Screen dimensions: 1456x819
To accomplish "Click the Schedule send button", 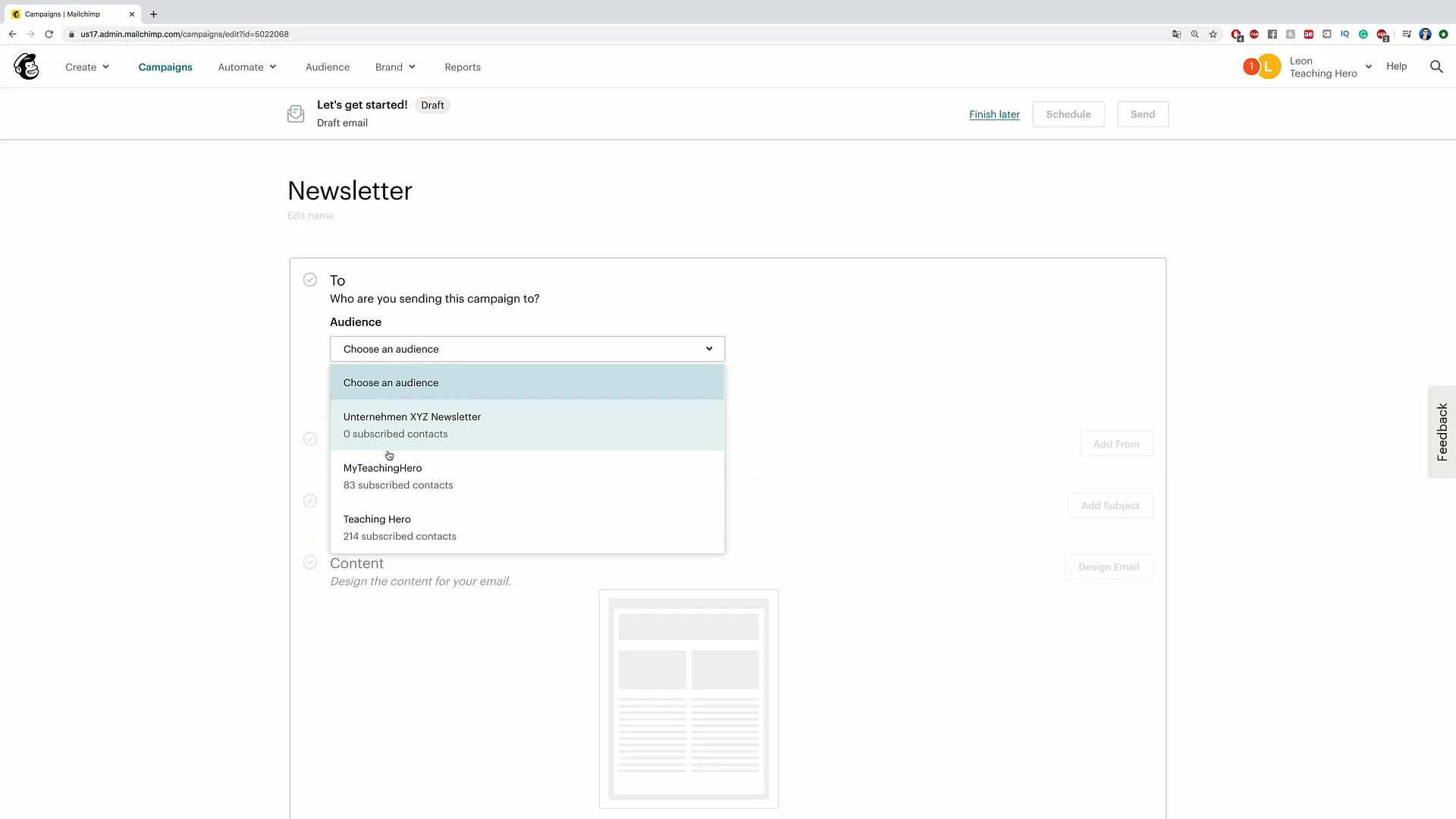I will 1068,114.
